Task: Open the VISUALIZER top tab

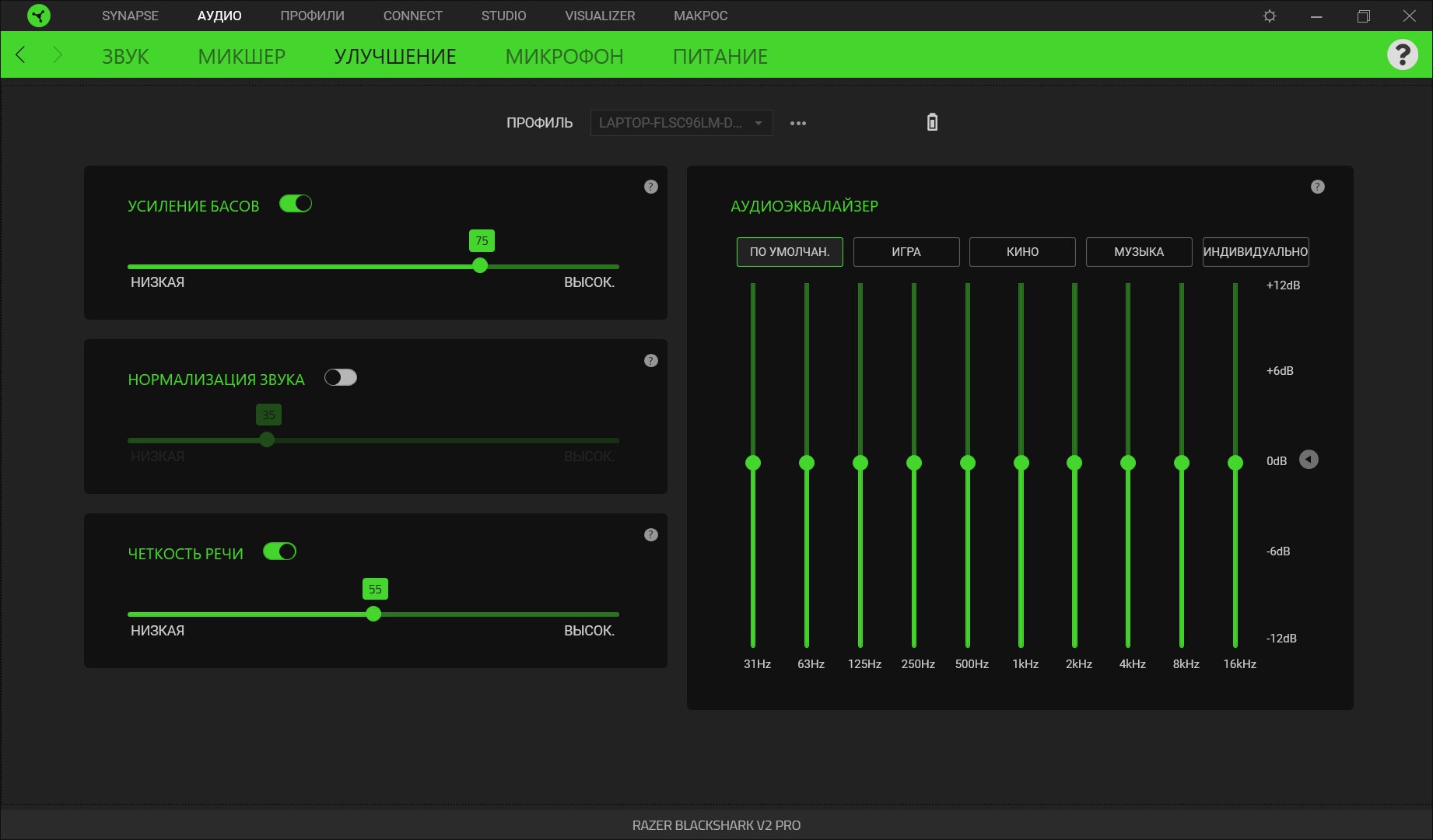Action: 600,16
